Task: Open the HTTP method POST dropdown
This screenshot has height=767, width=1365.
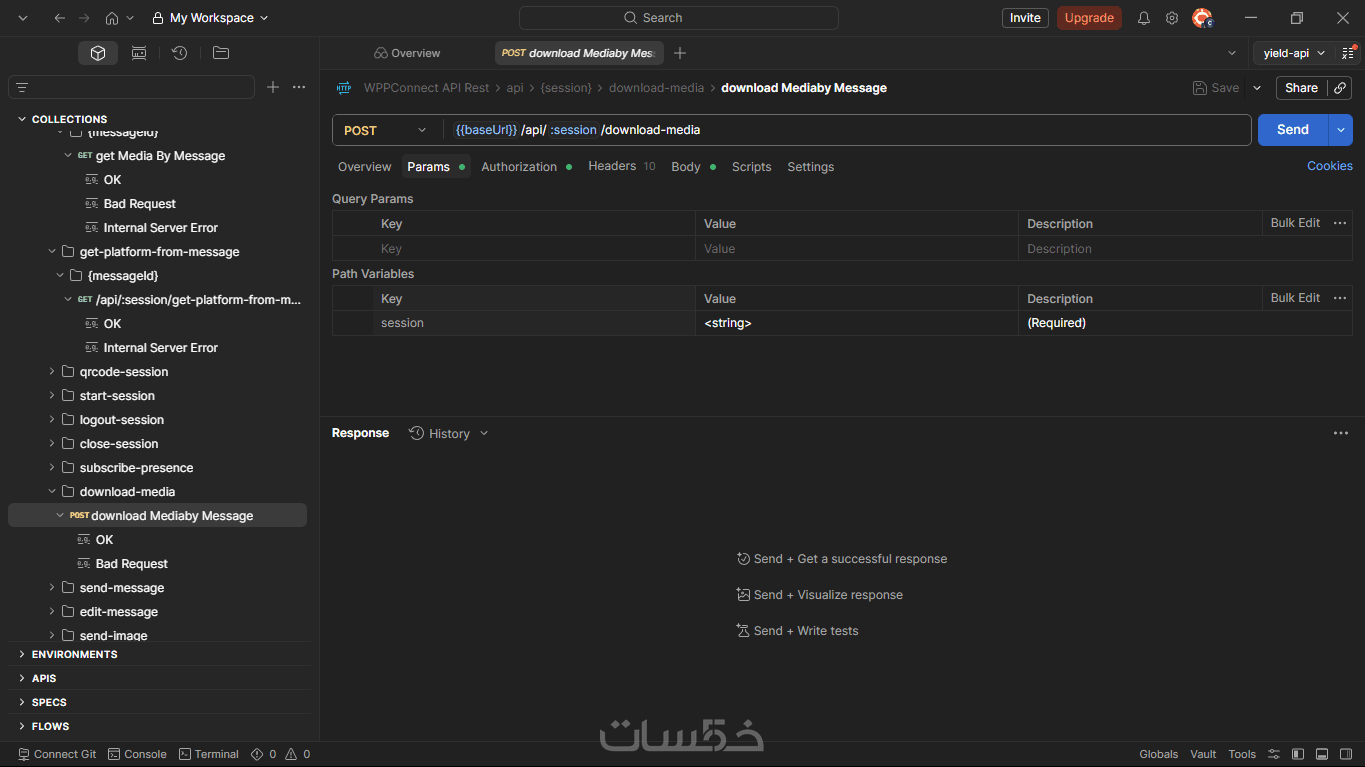Action: click(x=386, y=130)
